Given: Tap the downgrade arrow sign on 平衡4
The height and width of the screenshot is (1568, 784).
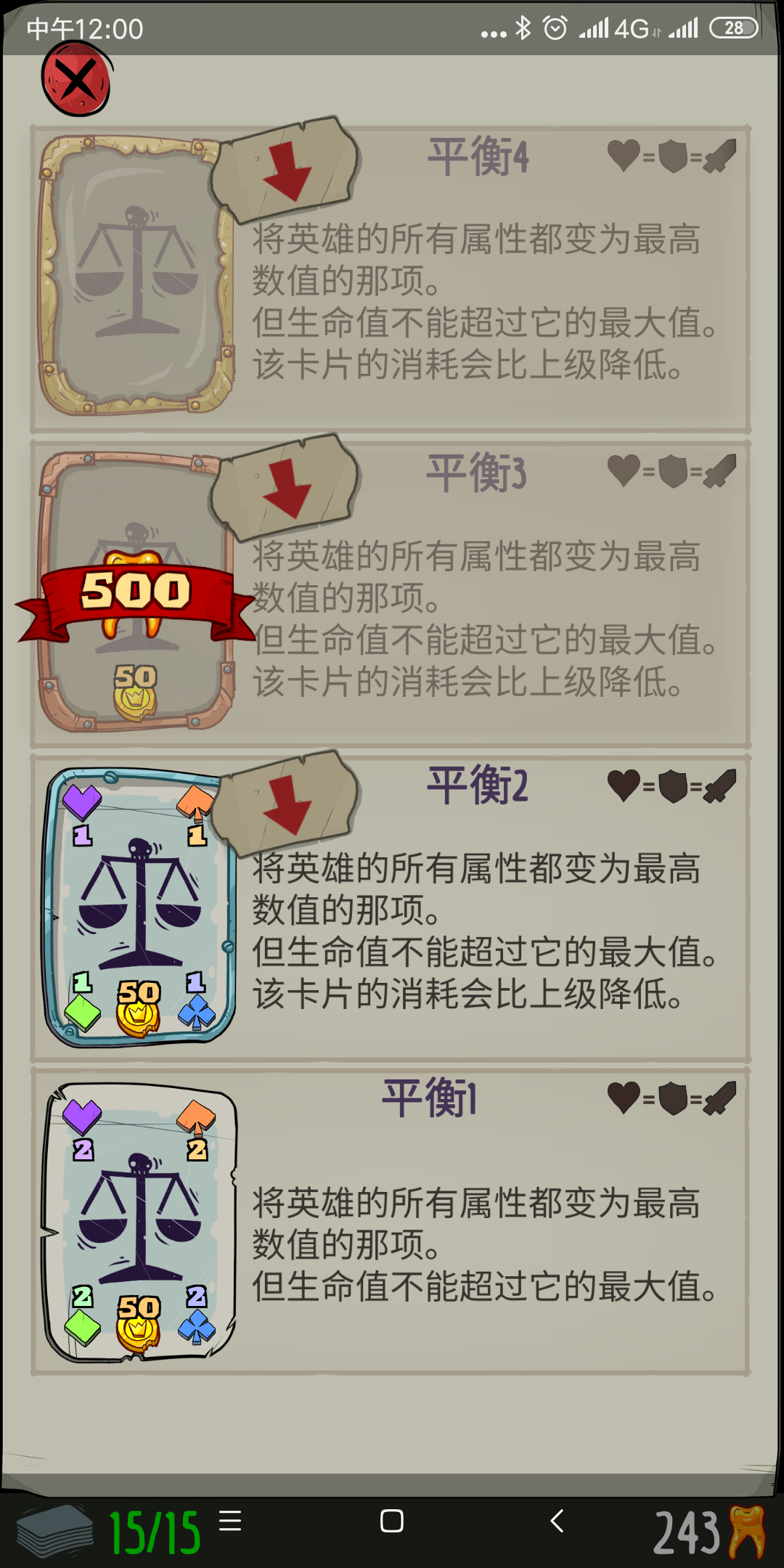Looking at the screenshot, I should tap(285, 169).
